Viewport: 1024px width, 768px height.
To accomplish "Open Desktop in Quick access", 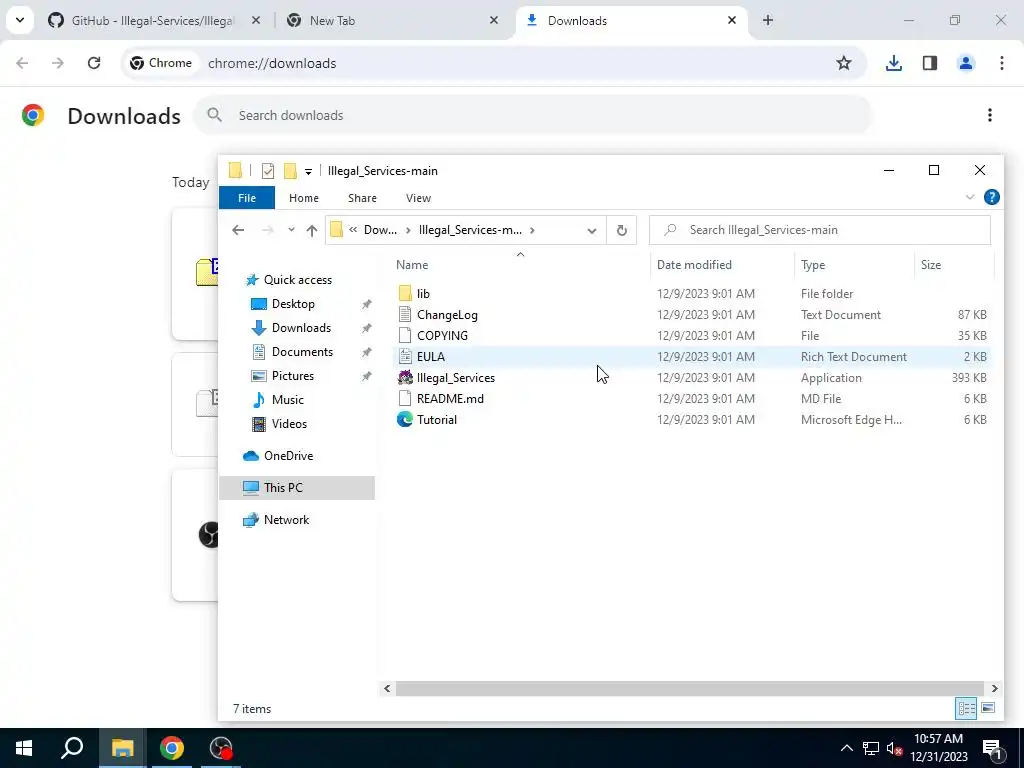I will coord(293,304).
